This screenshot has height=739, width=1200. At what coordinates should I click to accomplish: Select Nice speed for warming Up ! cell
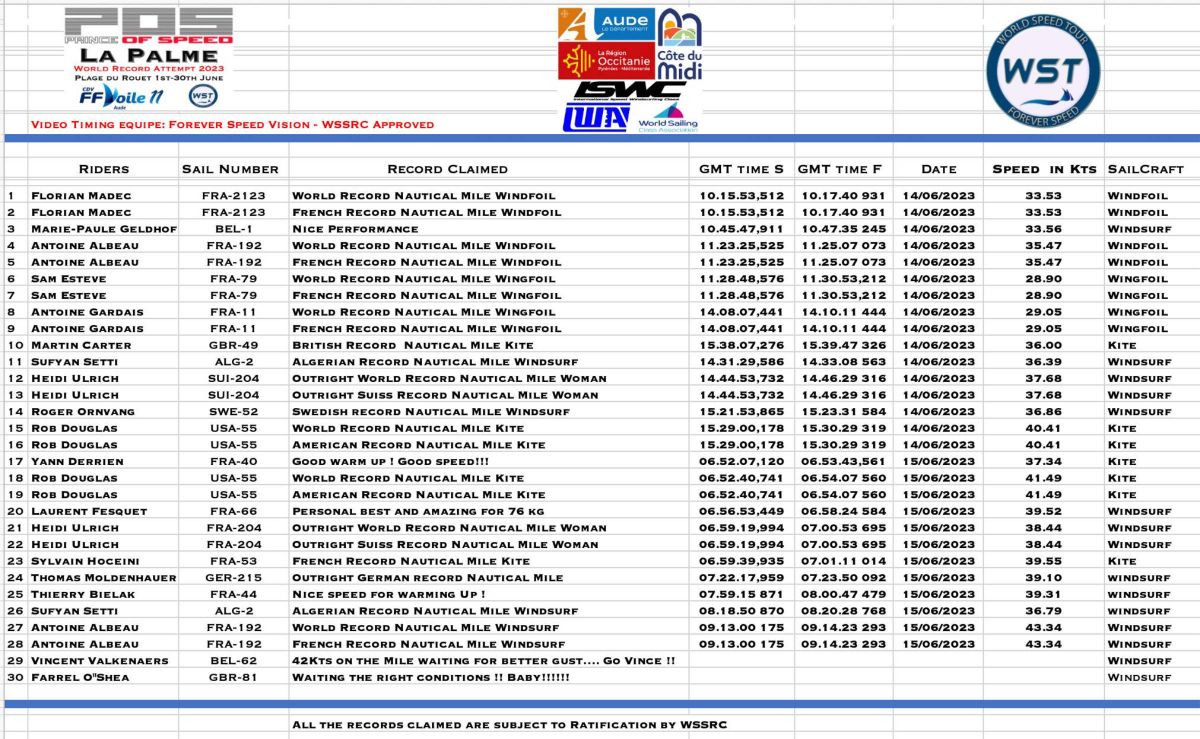[389, 595]
